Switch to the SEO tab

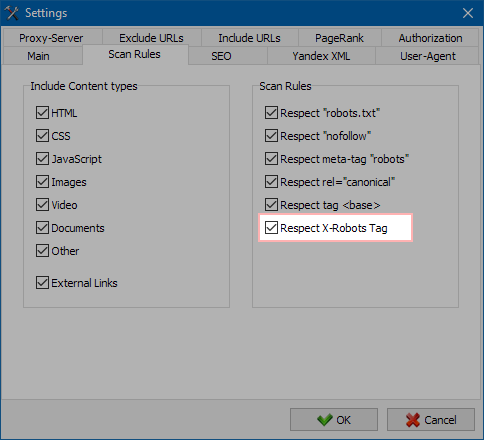(221, 56)
